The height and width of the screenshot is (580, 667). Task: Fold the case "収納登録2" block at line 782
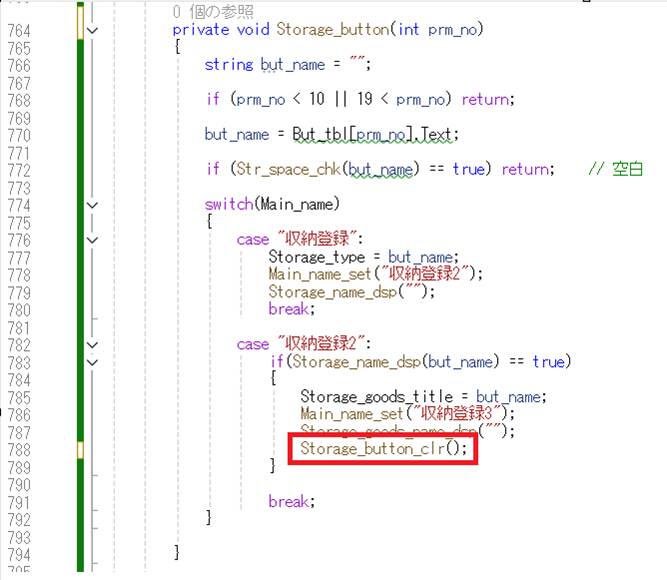click(93, 343)
